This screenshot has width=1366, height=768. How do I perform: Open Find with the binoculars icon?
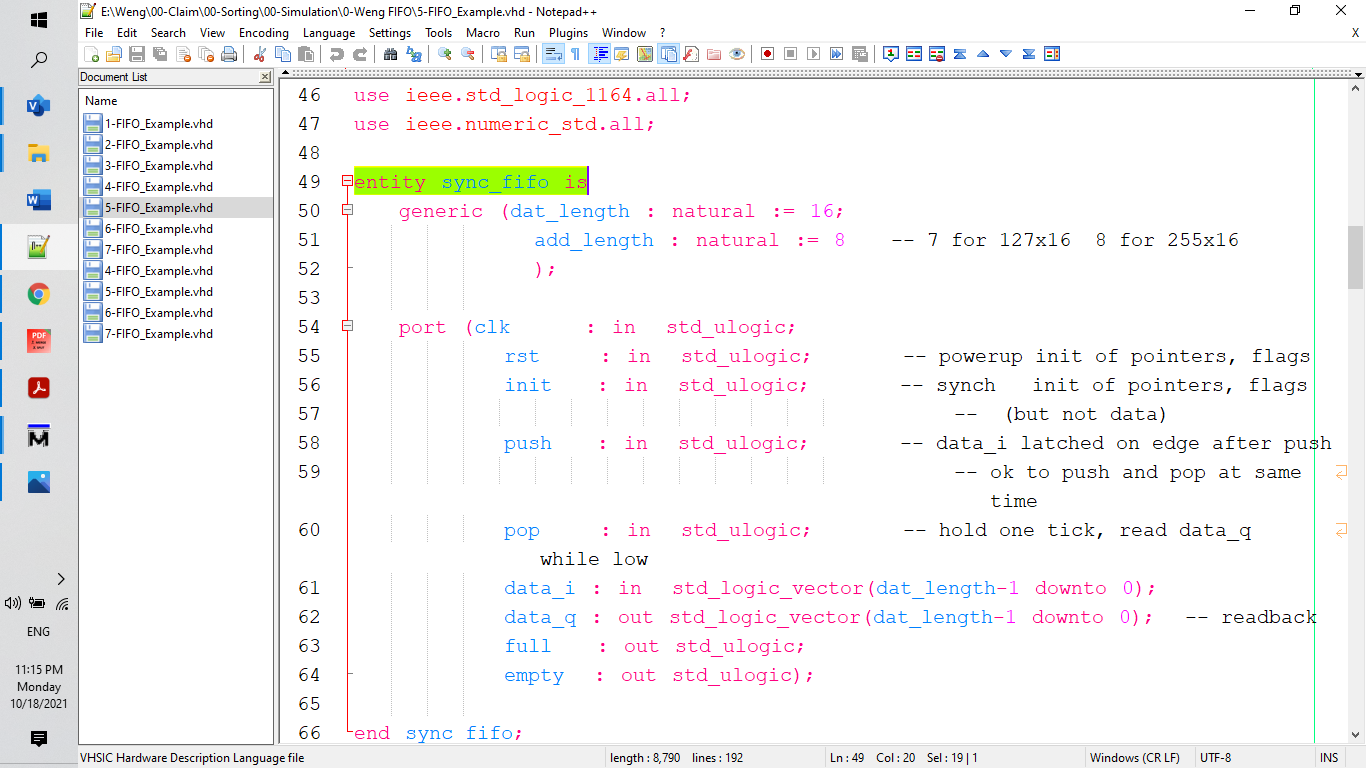tap(391, 54)
